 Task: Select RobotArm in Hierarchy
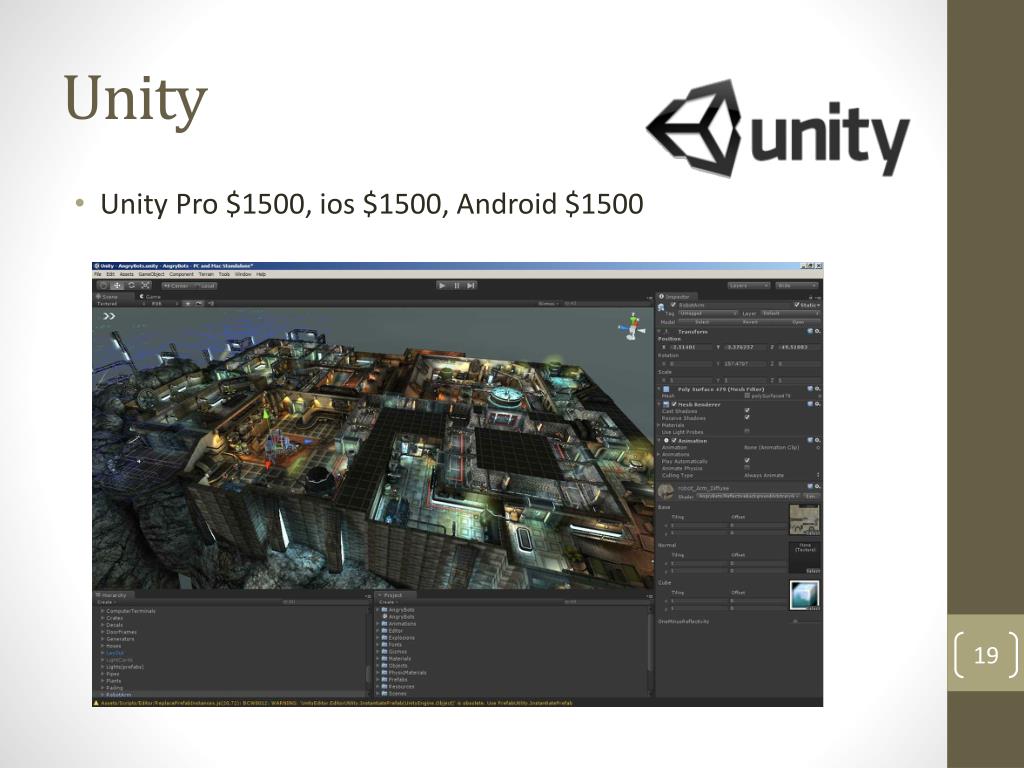(x=118, y=695)
